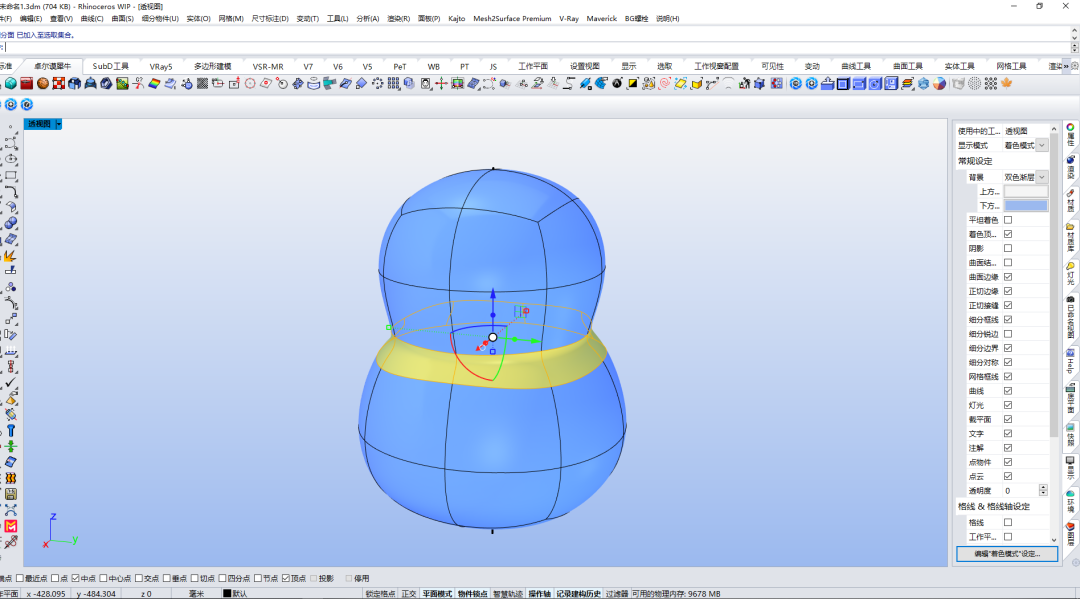
Task: Click the red-green crossed arrows gumball icon
Action: click(442, 84)
